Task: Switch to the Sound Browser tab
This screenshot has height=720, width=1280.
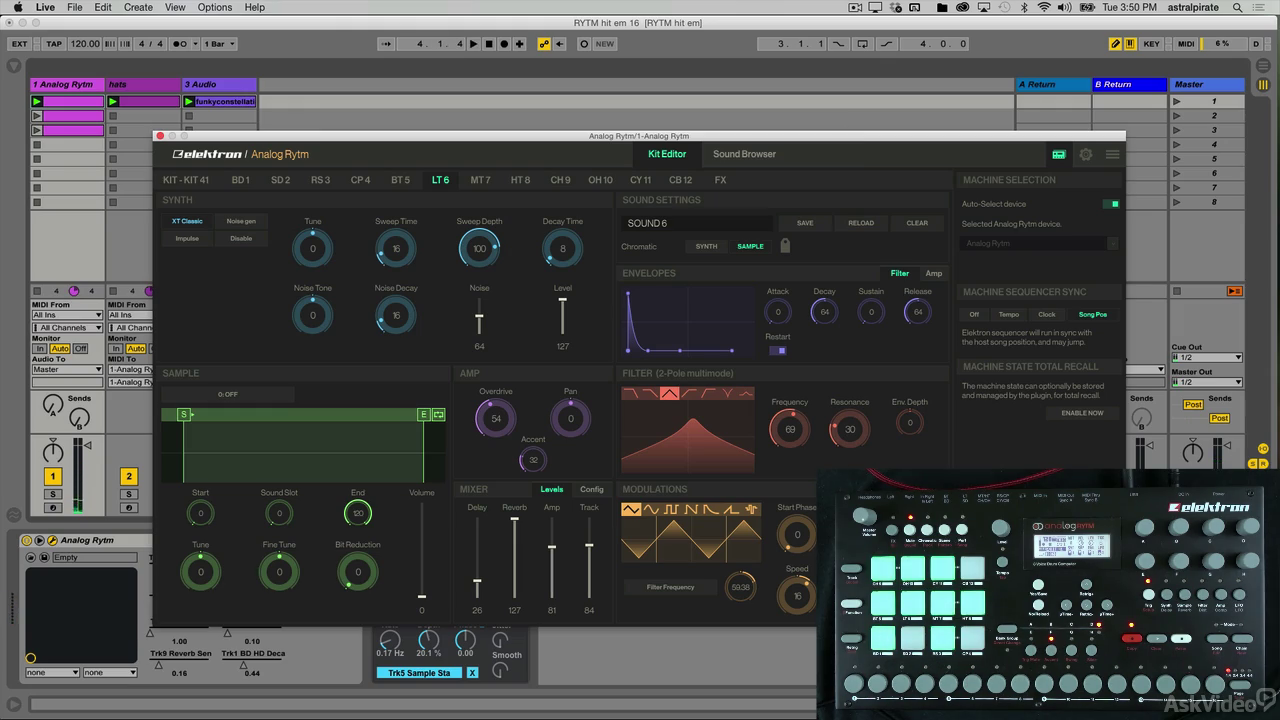Action: pos(744,154)
